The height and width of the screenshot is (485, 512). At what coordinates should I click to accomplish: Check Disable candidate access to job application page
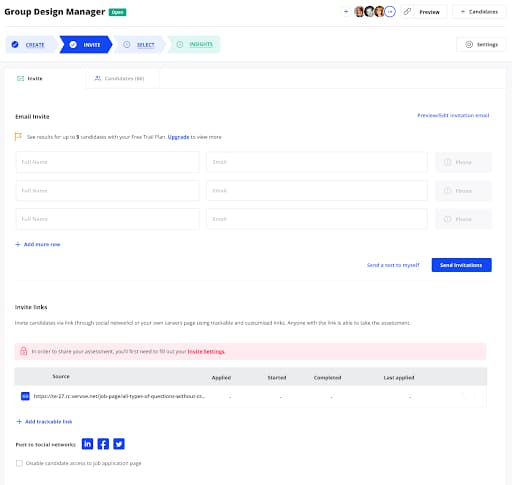[19, 463]
